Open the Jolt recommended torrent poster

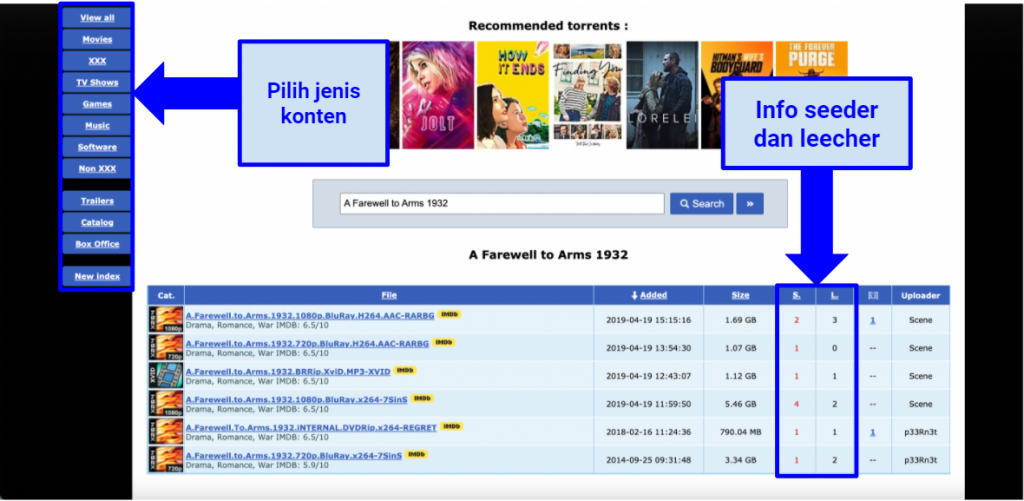click(437, 95)
